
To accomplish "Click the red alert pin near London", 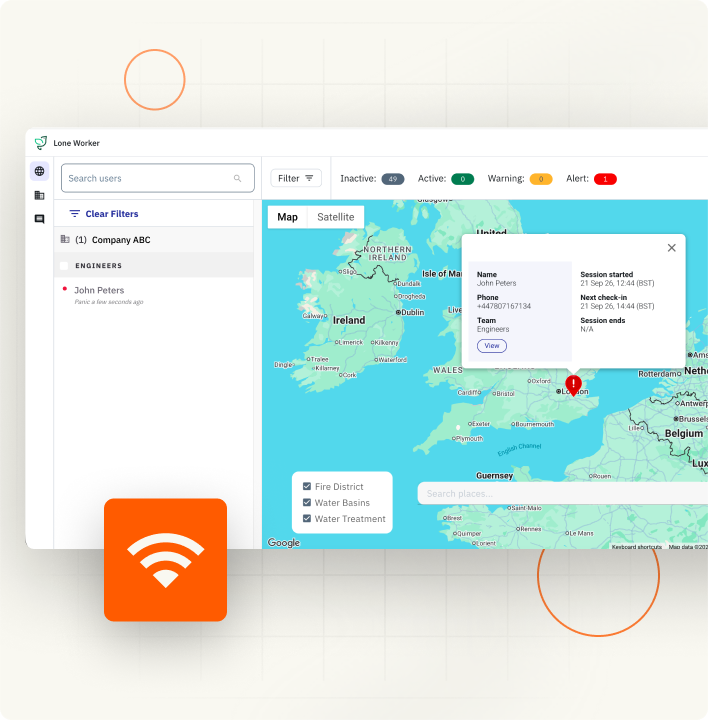I will coord(573,385).
